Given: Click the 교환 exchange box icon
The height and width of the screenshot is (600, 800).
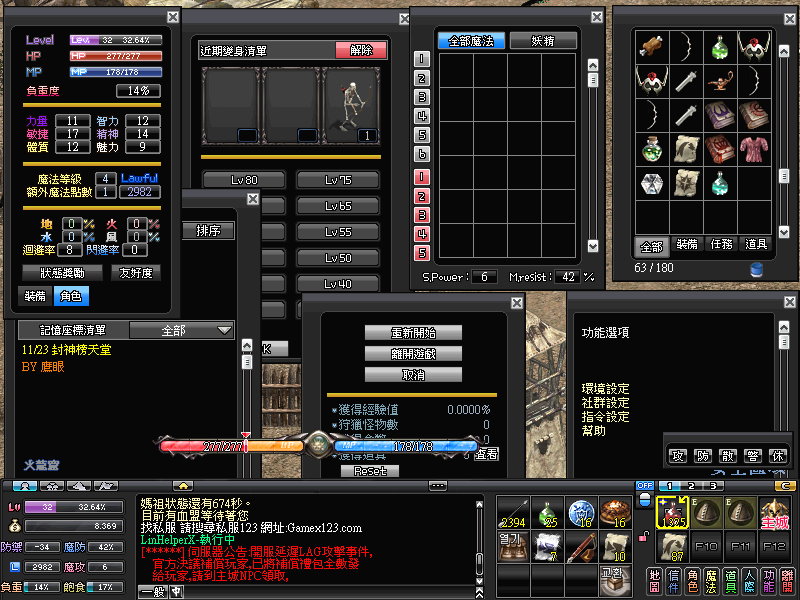Looking at the screenshot, I should 615,581.
